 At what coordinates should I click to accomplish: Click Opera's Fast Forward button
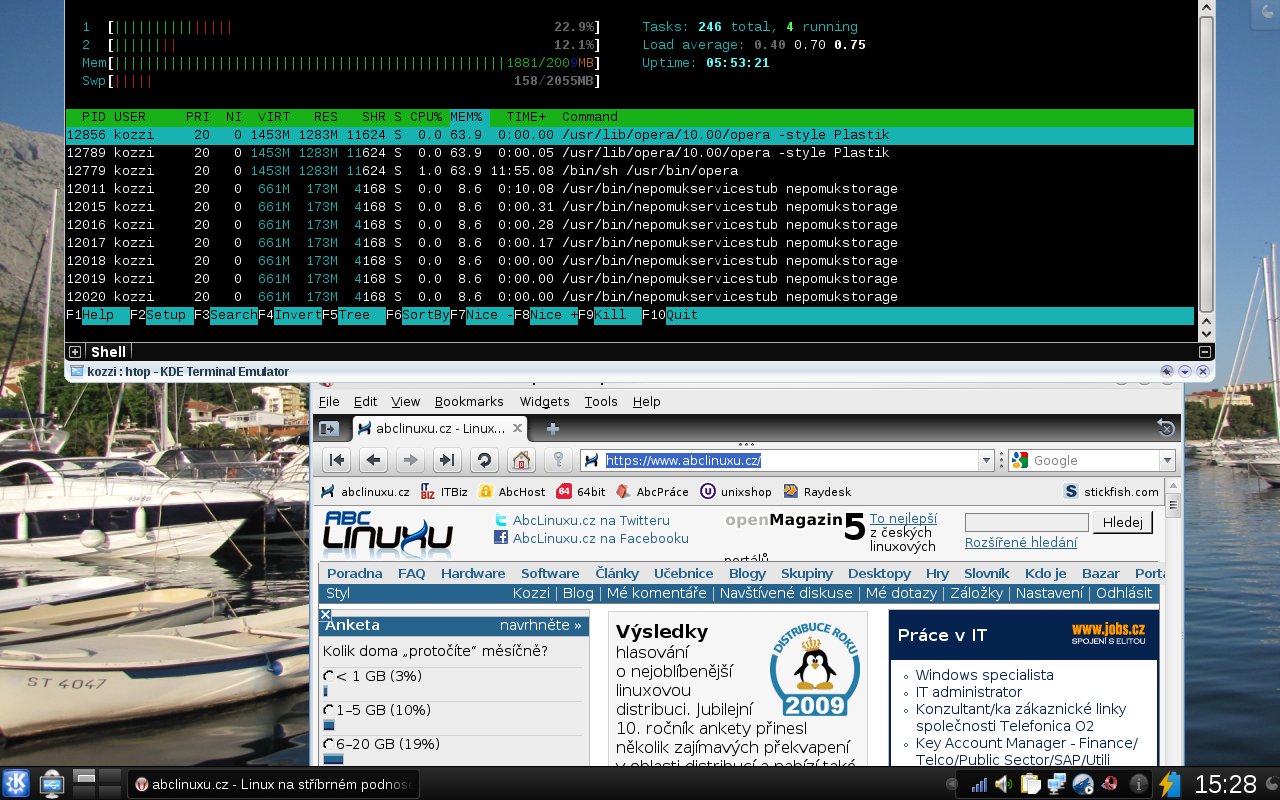point(446,460)
